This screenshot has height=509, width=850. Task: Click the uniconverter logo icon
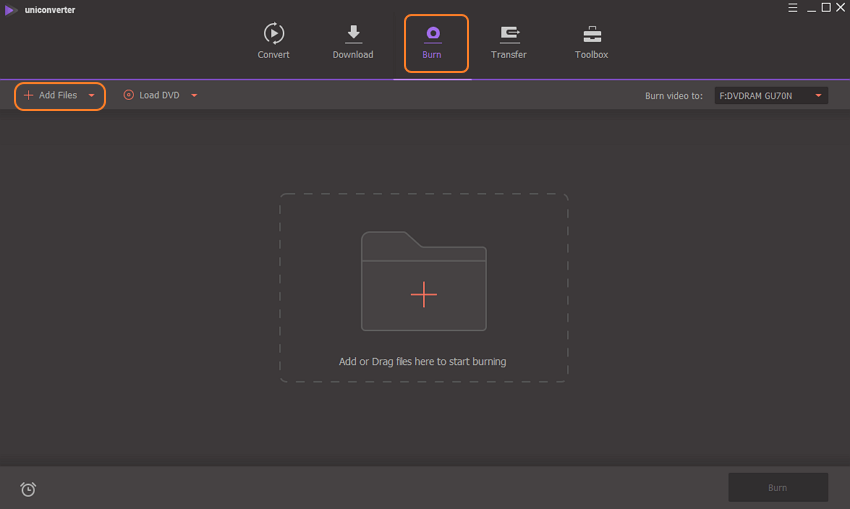[11, 9]
